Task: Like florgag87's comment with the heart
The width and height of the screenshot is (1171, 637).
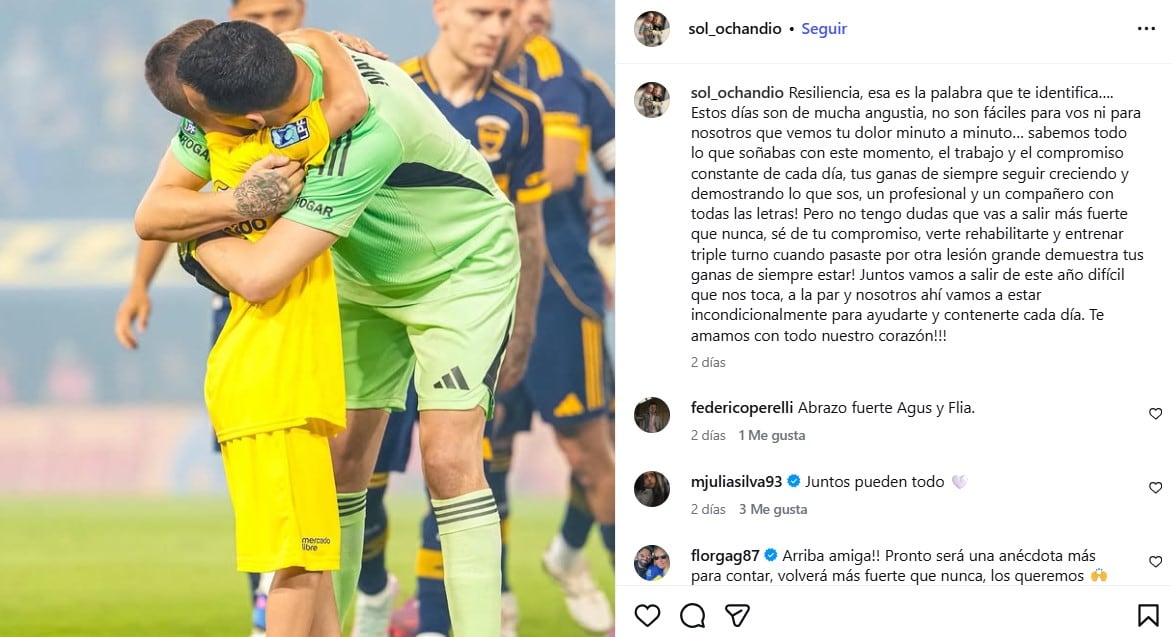Action: click(1155, 562)
